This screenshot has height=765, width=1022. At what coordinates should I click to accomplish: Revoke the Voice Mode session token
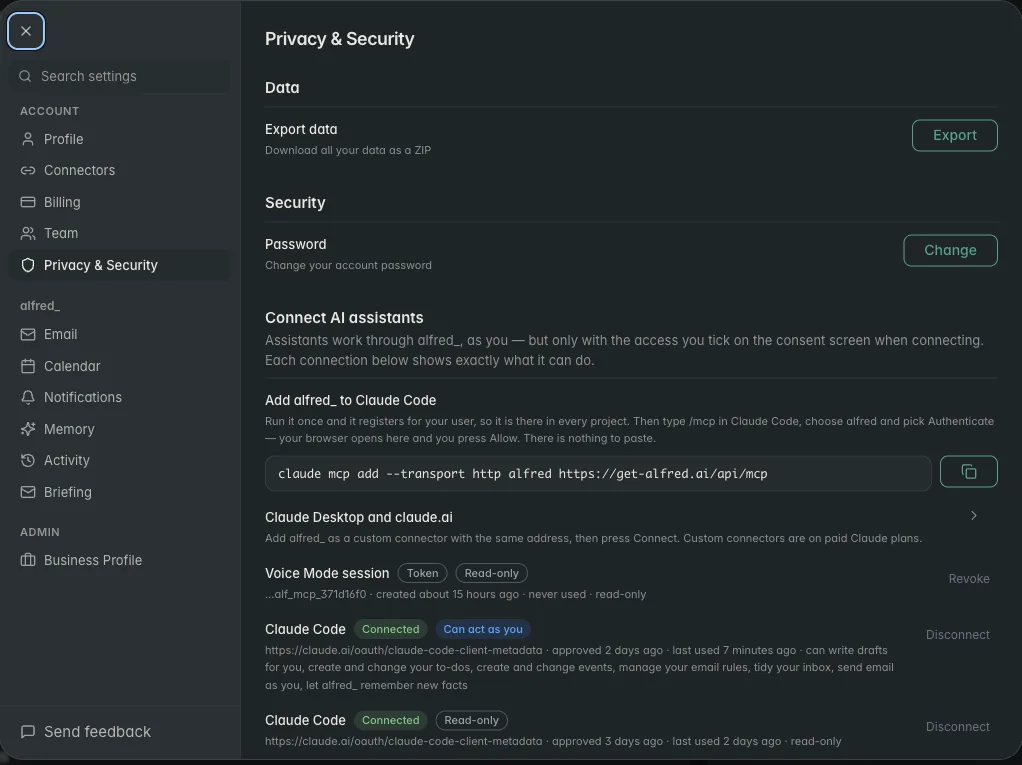click(969, 579)
